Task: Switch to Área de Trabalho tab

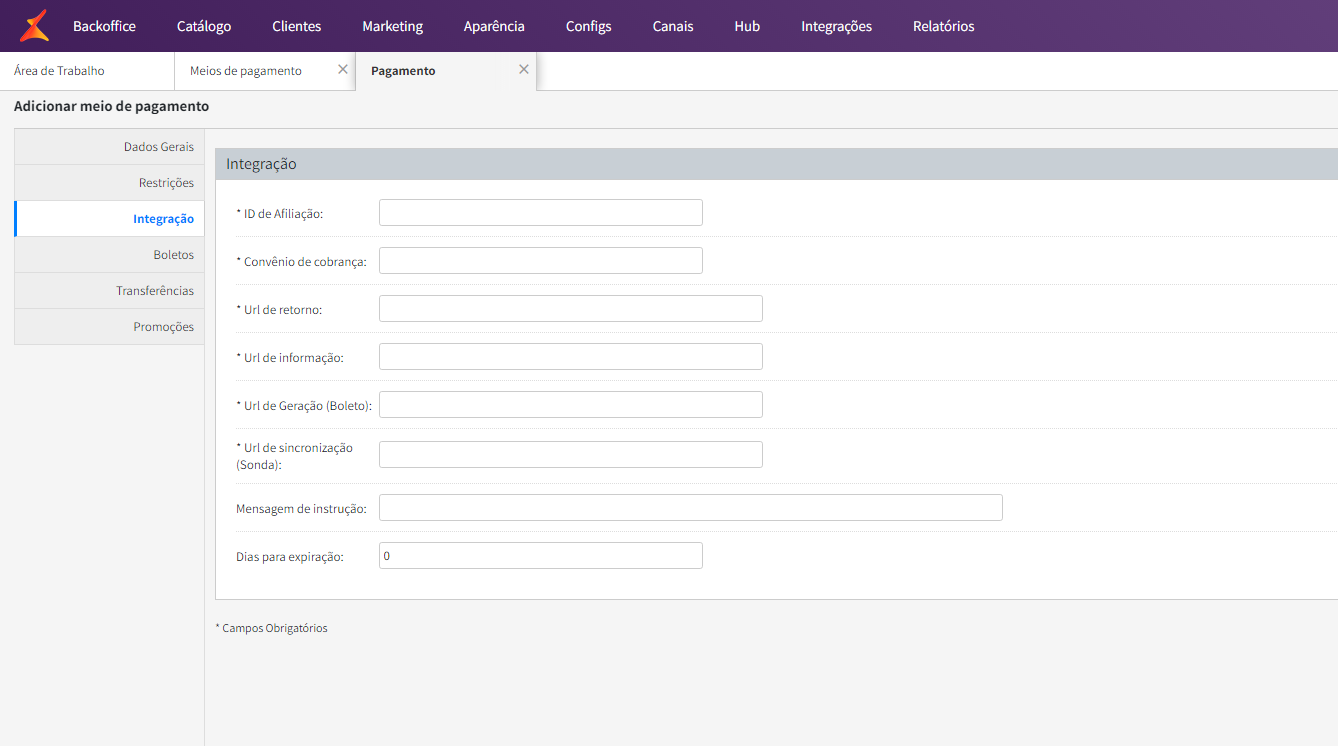Action: [x=87, y=71]
